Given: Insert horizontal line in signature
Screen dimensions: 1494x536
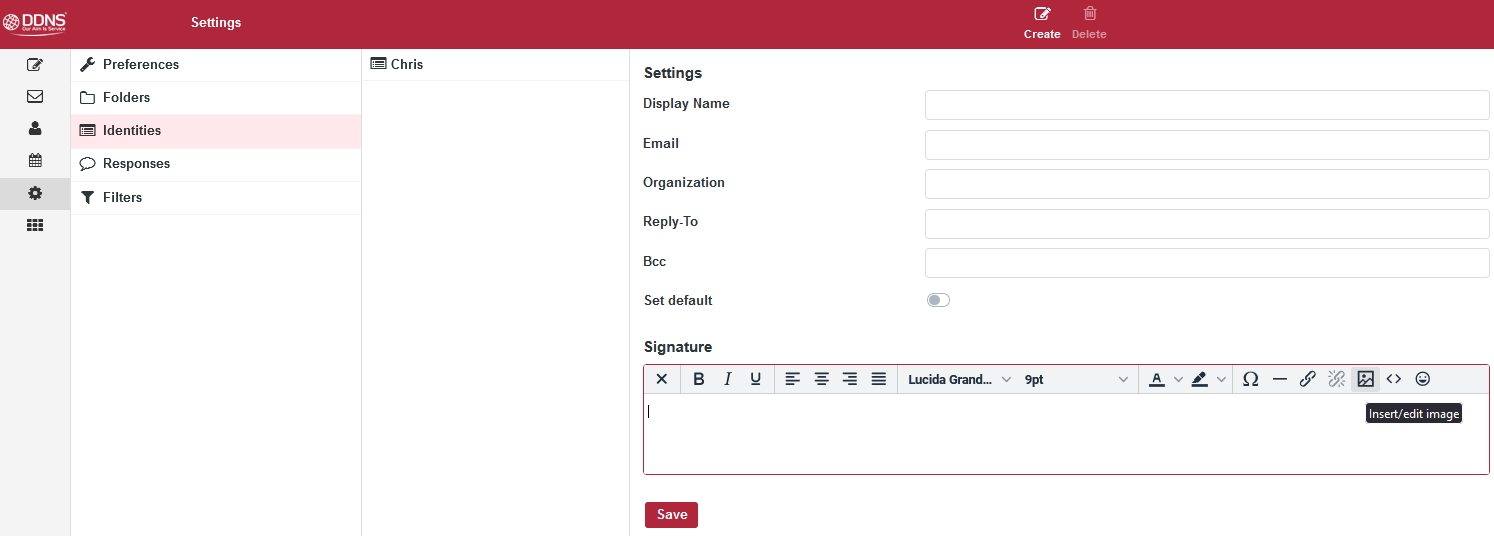Looking at the screenshot, I should 1279,379.
